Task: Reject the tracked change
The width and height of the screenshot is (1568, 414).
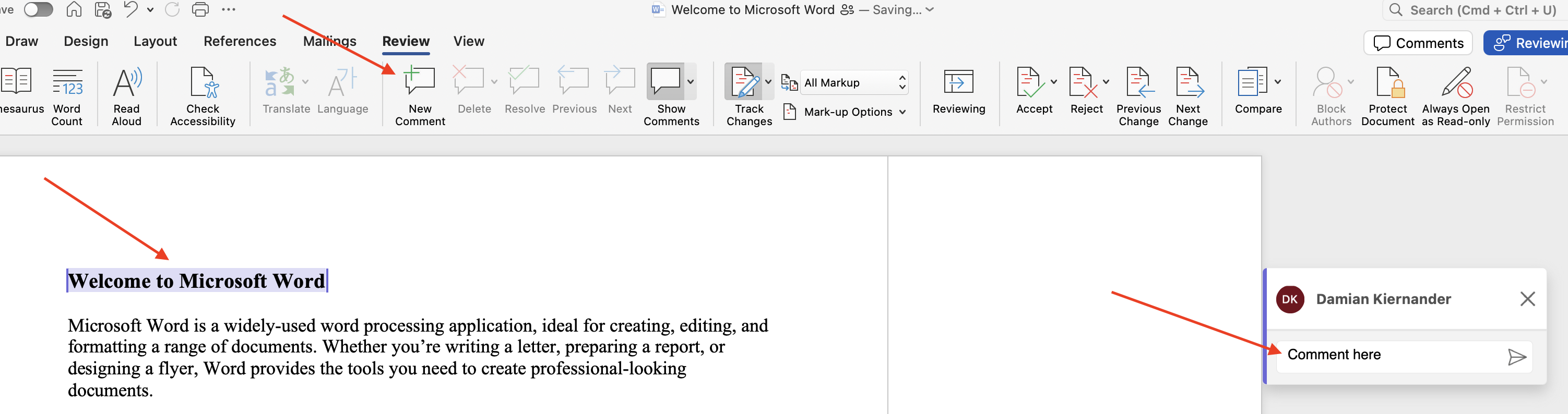Action: (x=1083, y=82)
